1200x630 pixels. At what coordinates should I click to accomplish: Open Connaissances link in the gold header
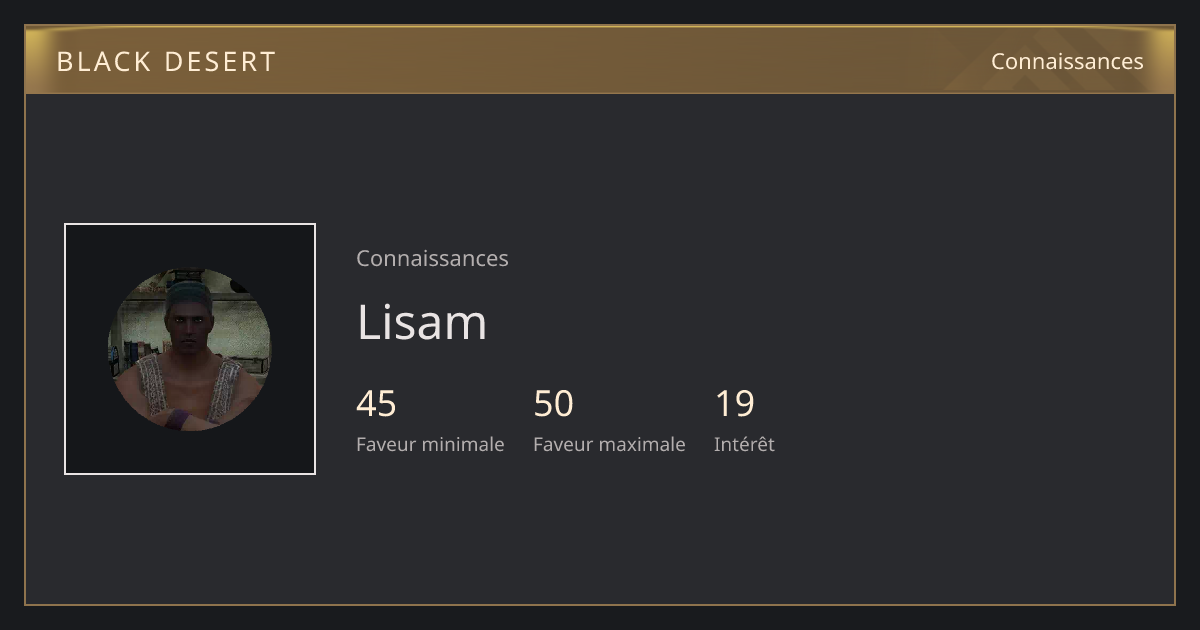[x=1067, y=61]
